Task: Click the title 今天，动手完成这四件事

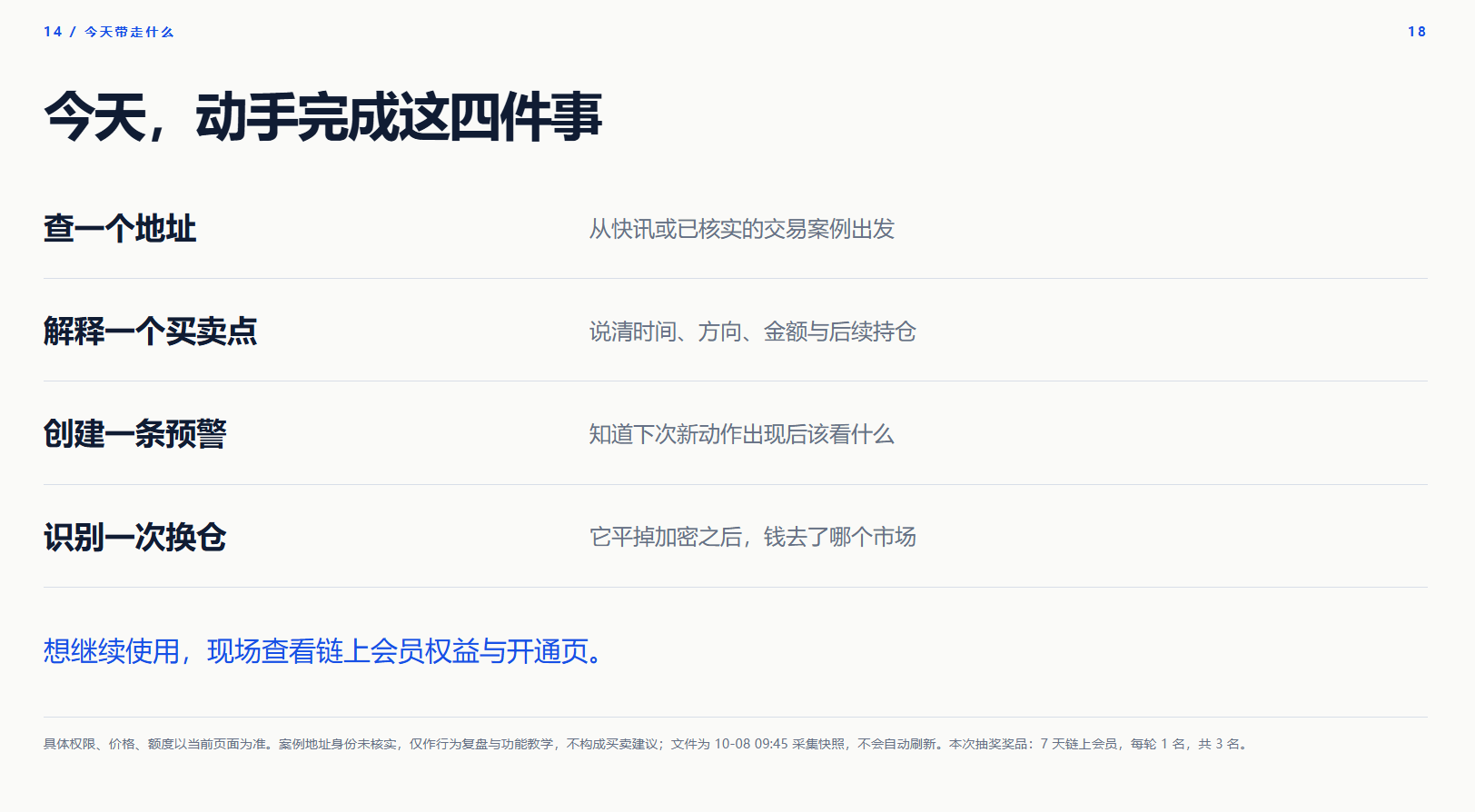Action: click(322, 117)
